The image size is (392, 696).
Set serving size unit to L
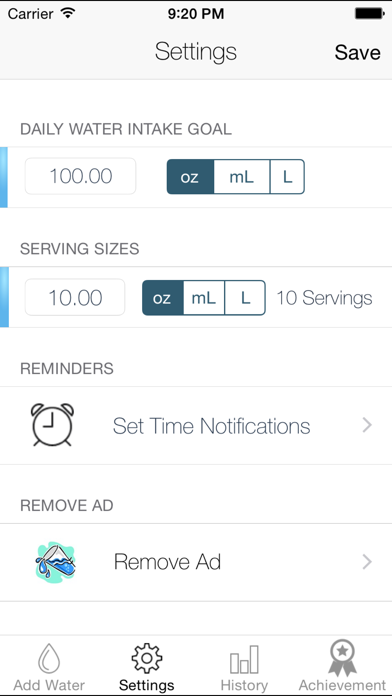[245, 297]
